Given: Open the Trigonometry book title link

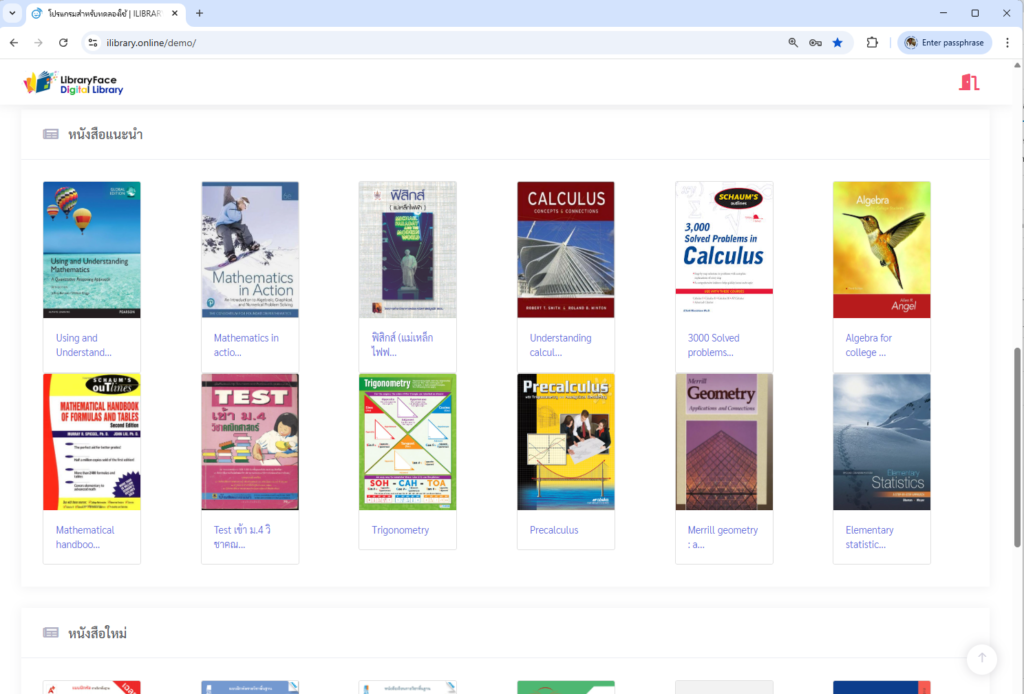Looking at the screenshot, I should [400, 530].
